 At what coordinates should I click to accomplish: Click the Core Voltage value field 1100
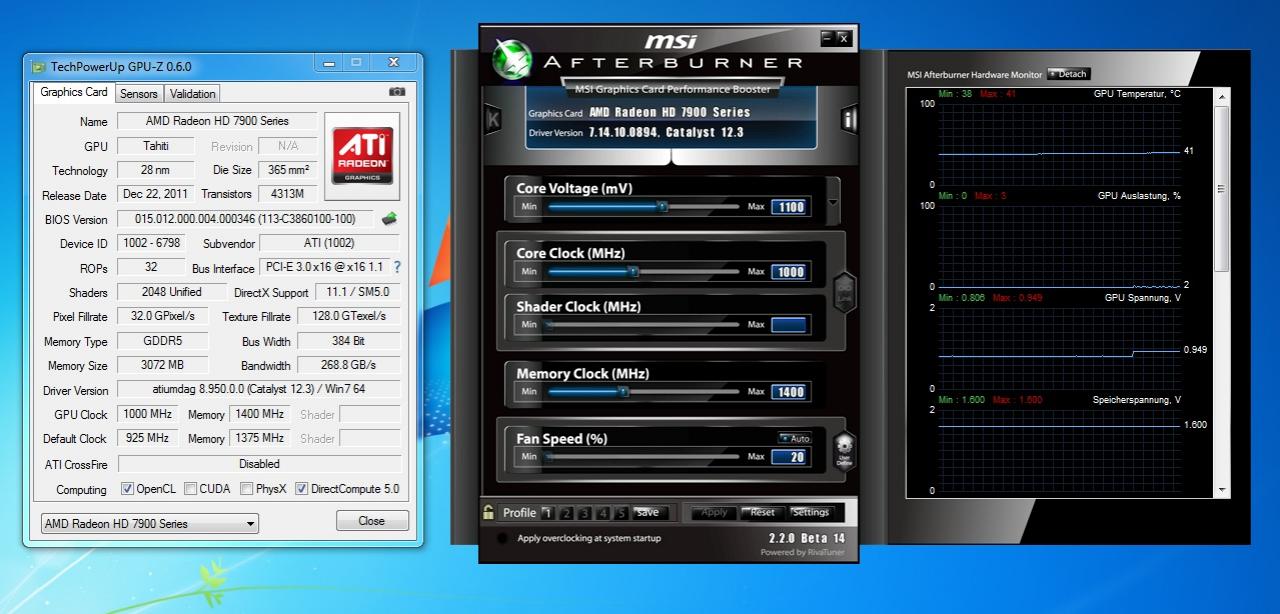point(789,207)
